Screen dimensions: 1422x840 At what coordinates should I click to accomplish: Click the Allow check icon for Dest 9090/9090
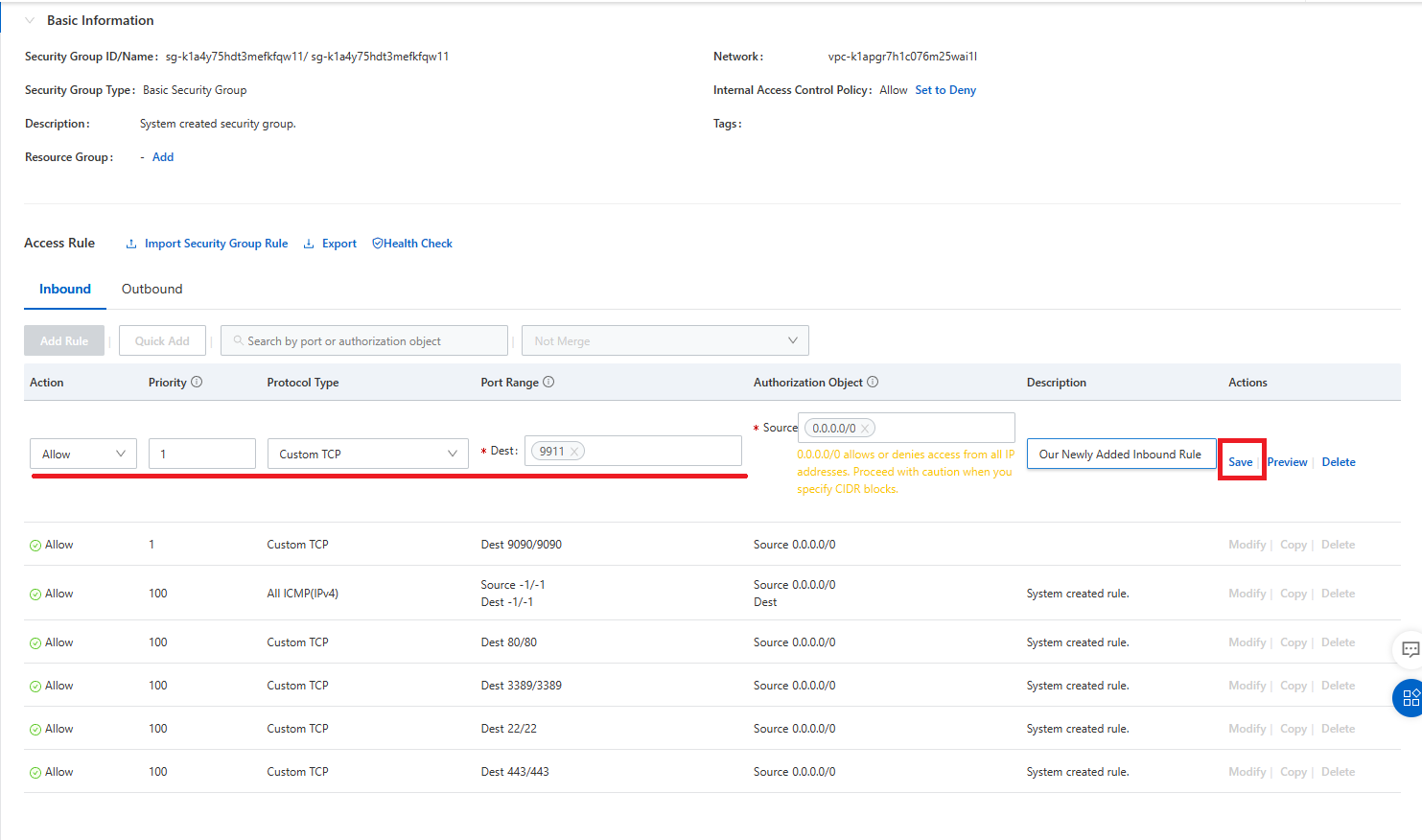coord(35,546)
